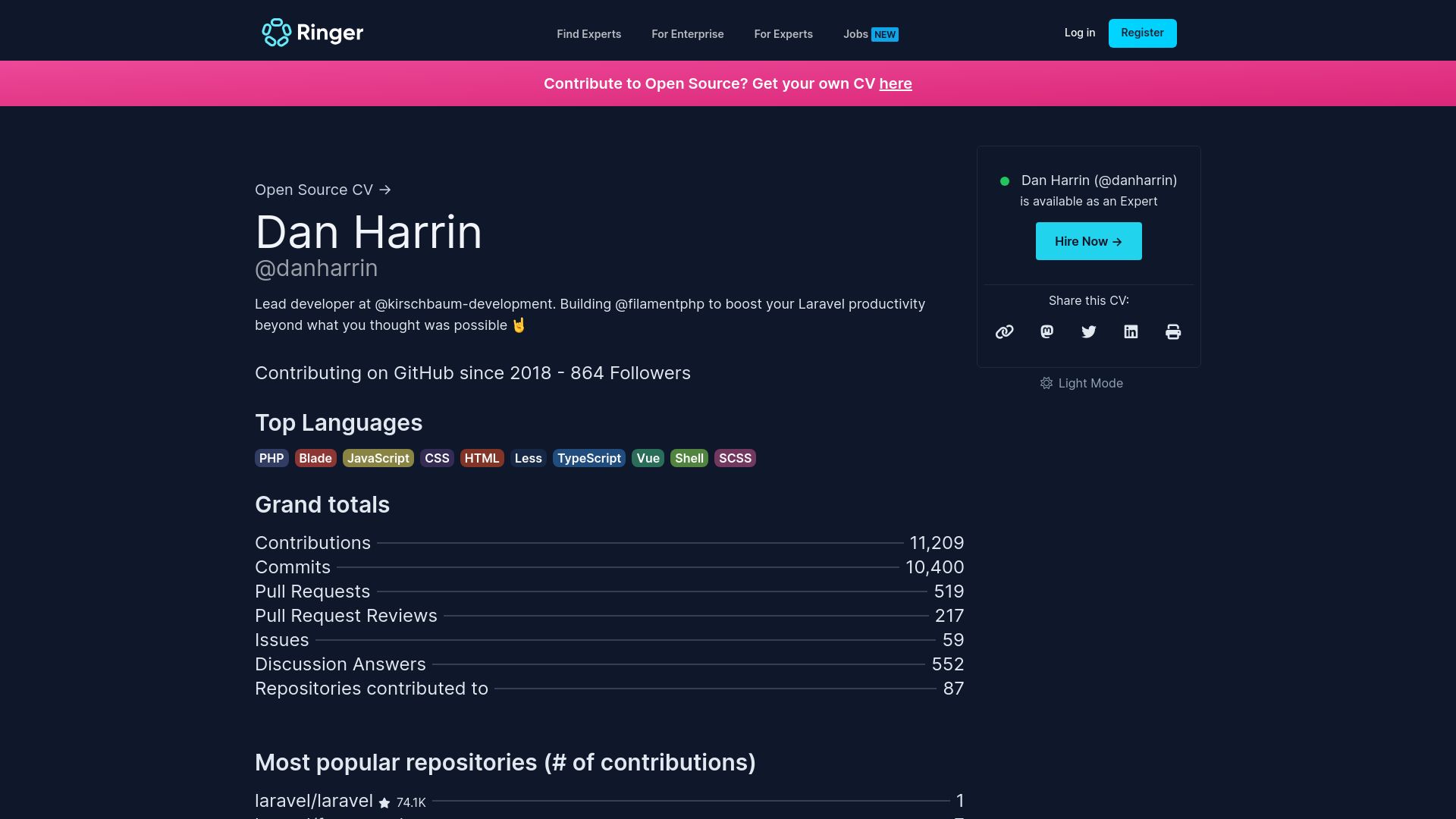The image size is (1456, 819).
Task: Open the Find Experts menu item
Action: click(x=588, y=34)
